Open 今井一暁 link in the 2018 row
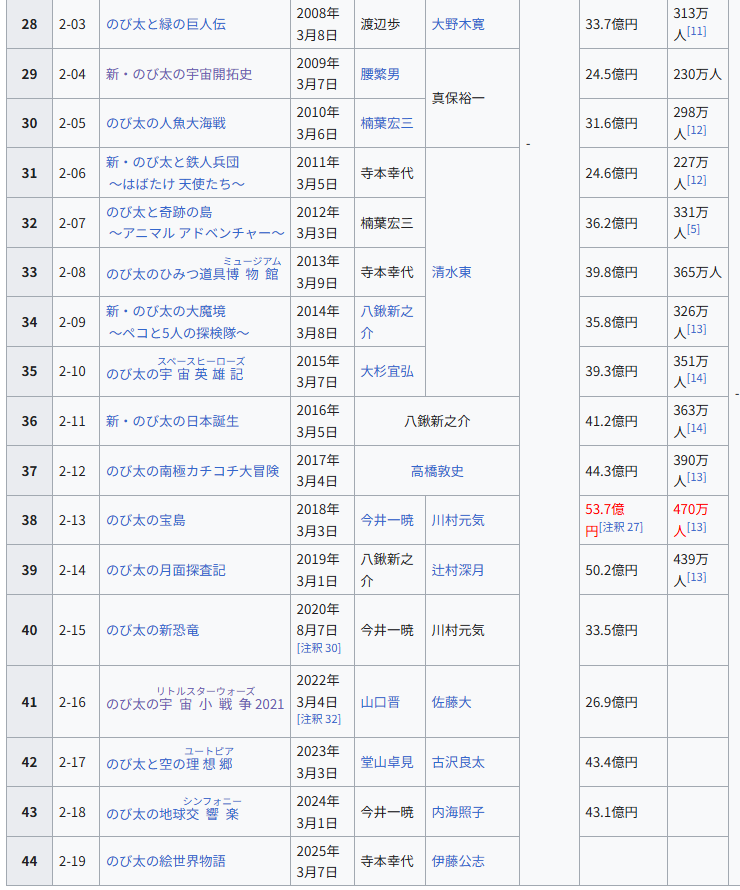 click(387, 520)
